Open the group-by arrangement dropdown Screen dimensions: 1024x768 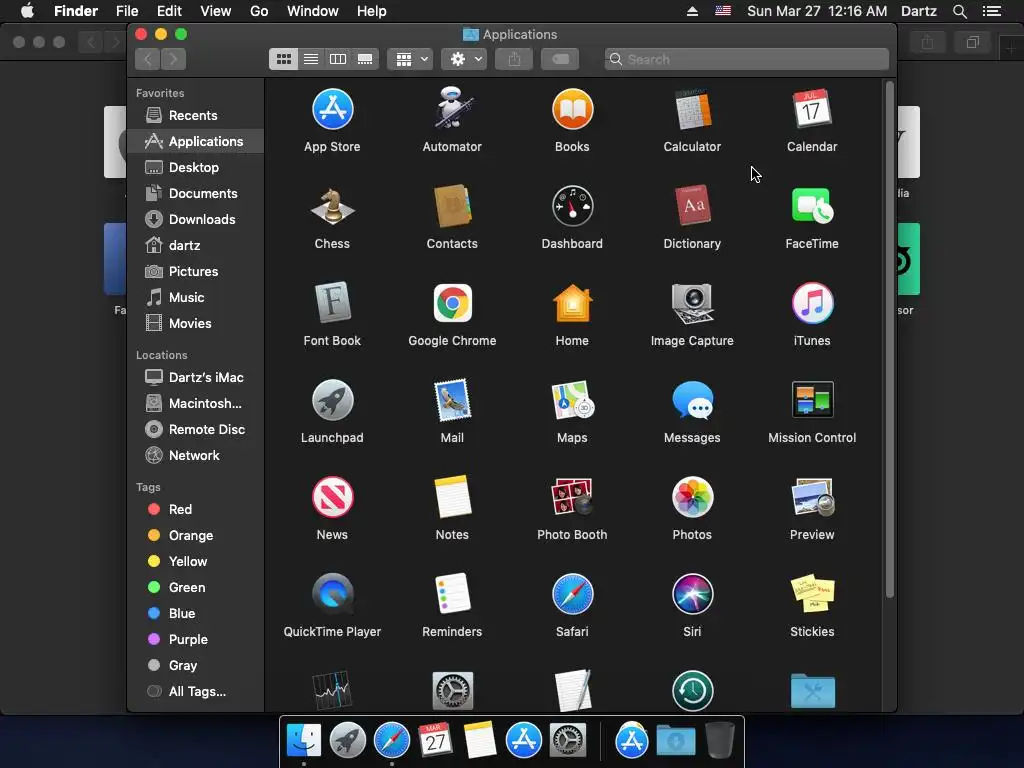coord(410,59)
